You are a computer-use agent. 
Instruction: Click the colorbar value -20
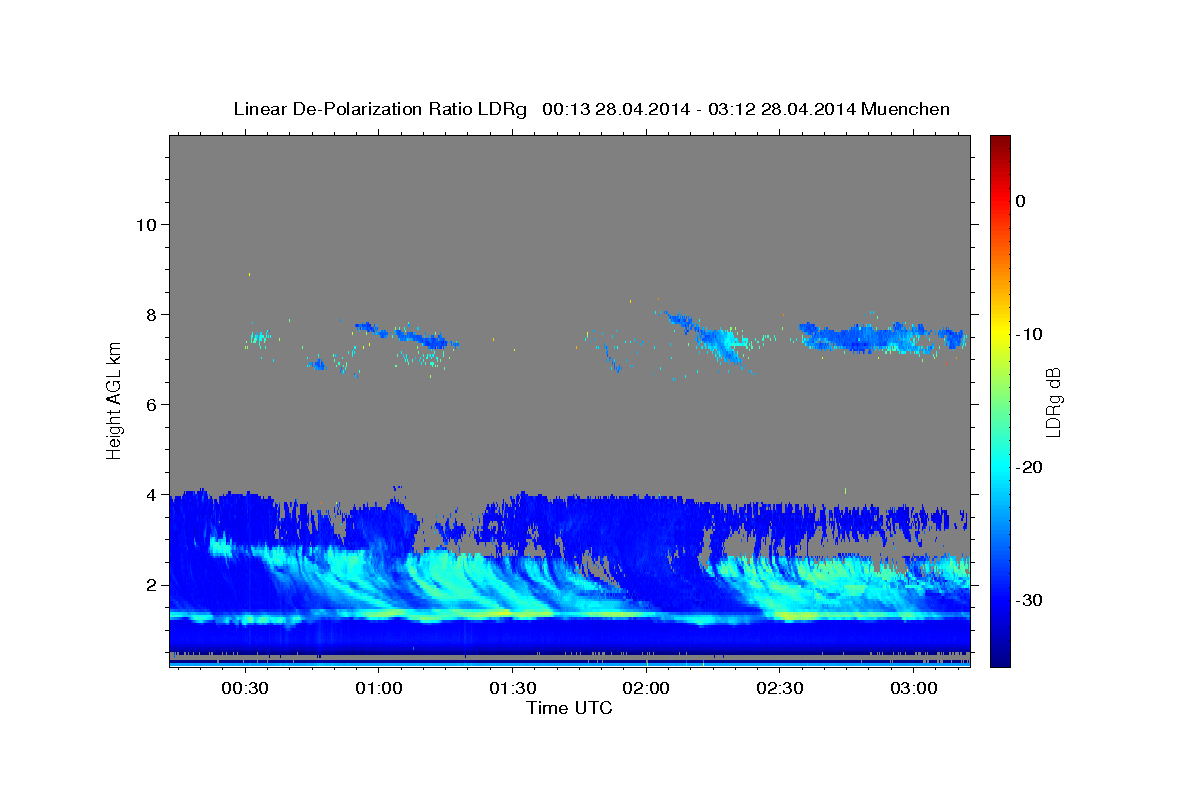pos(1030,467)
